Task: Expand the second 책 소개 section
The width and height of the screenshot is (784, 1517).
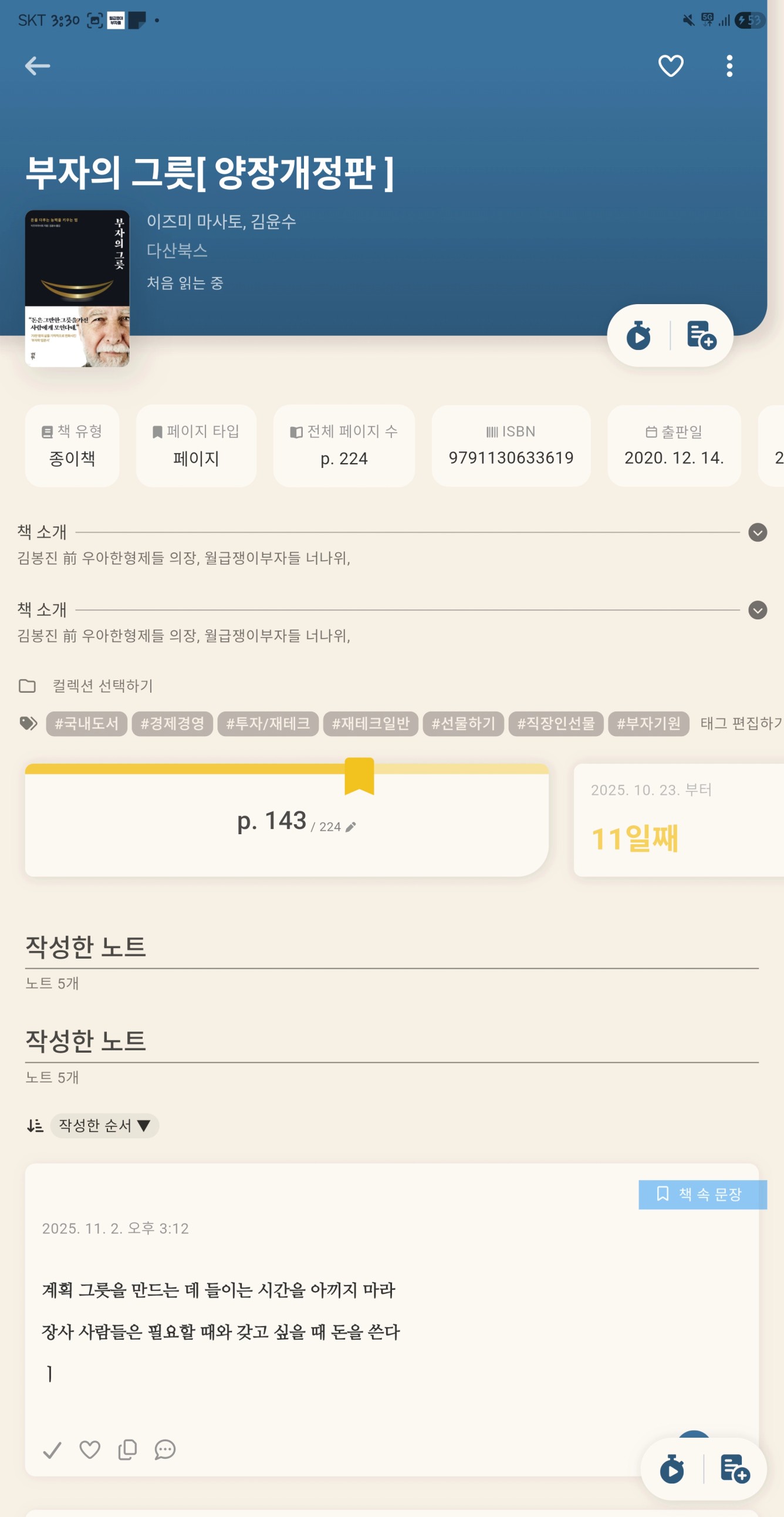Action: point(757,610)
